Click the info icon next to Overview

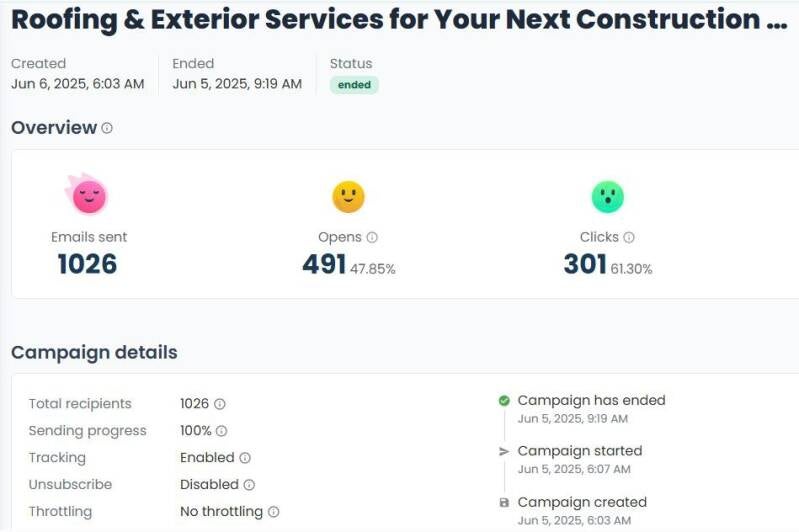(x=107, y=128)
